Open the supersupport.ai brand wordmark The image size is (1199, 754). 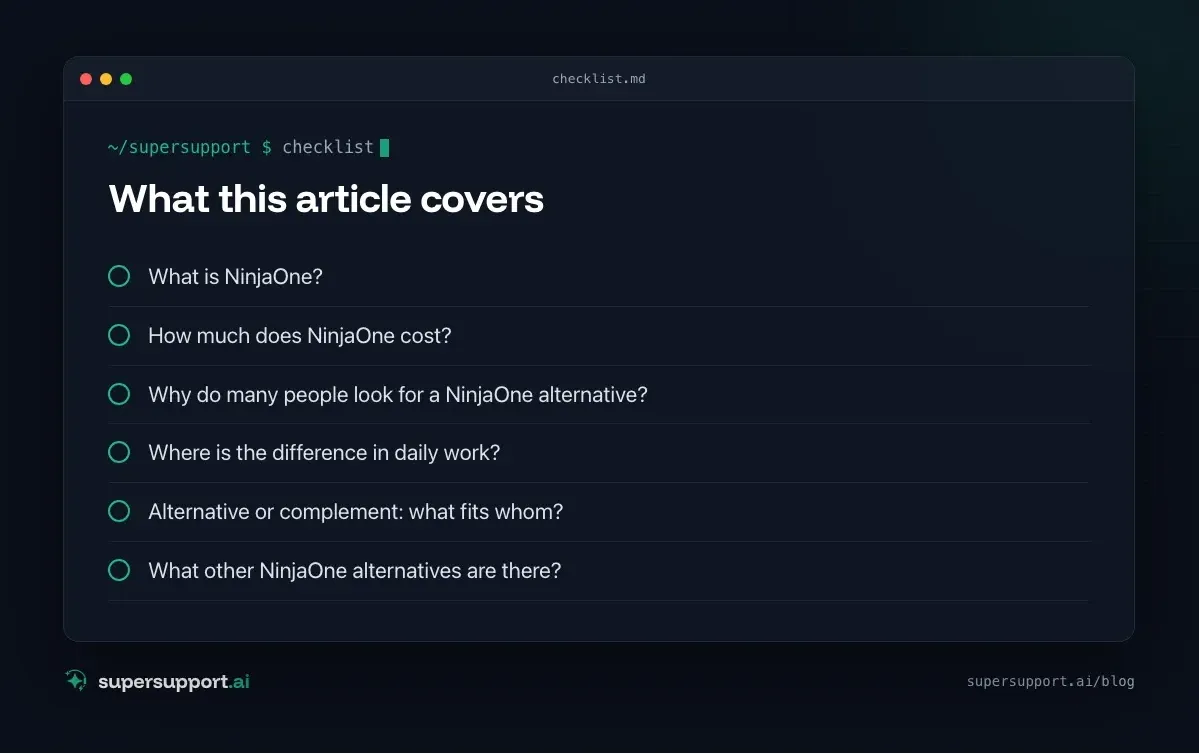(x=174, y=681)
